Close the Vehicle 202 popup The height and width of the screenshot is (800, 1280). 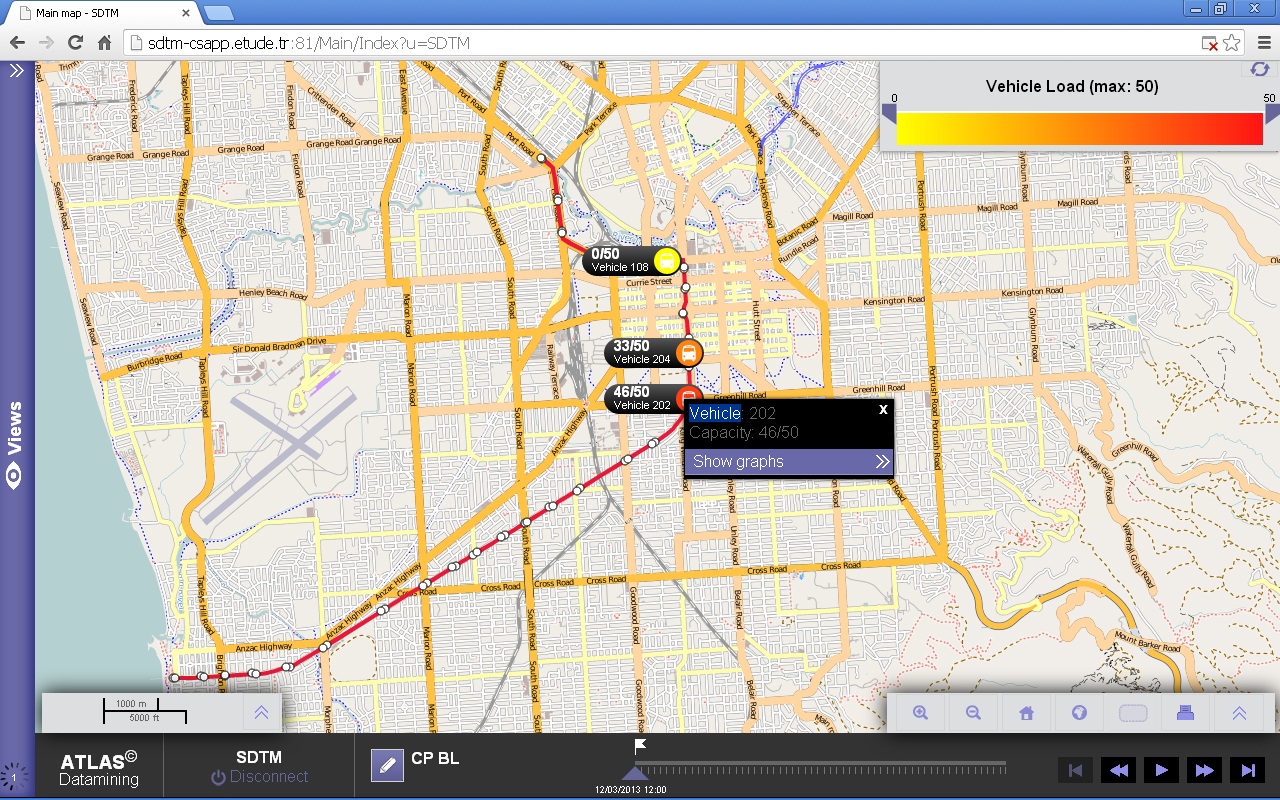[x=883, y=409]
